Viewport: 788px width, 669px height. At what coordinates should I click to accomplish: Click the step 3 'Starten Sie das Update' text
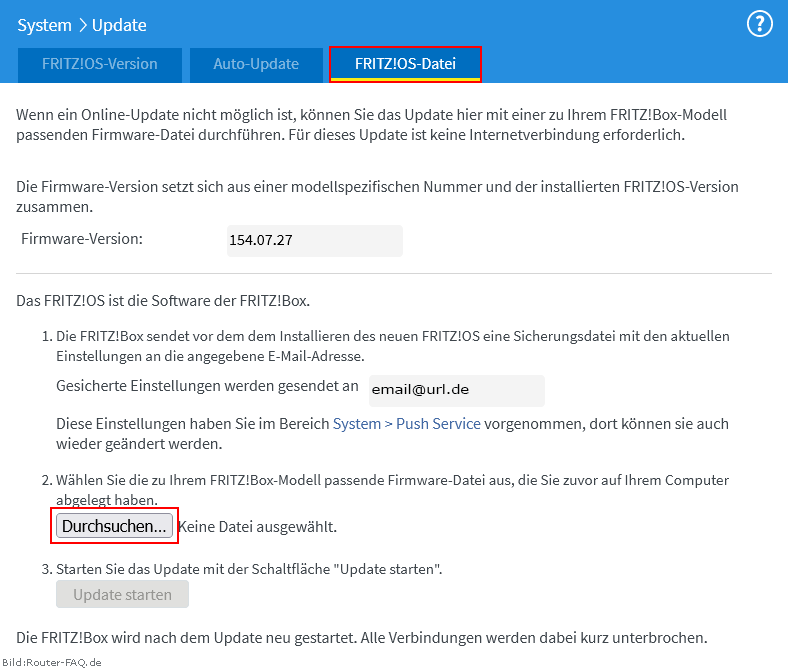[249, 569]
